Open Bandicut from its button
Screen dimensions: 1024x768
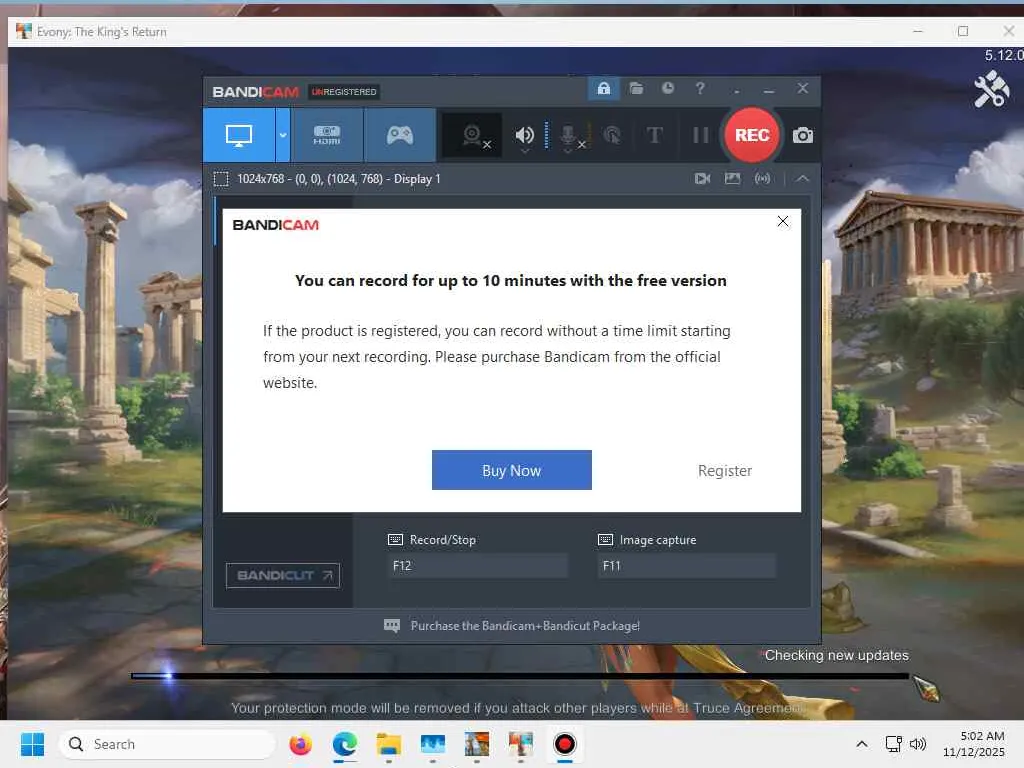point(283,575)
